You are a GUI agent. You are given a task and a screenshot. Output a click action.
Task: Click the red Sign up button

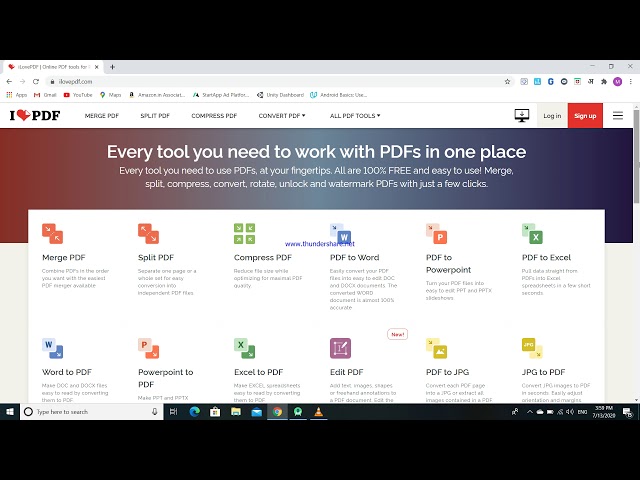click(x=585, y=116)
